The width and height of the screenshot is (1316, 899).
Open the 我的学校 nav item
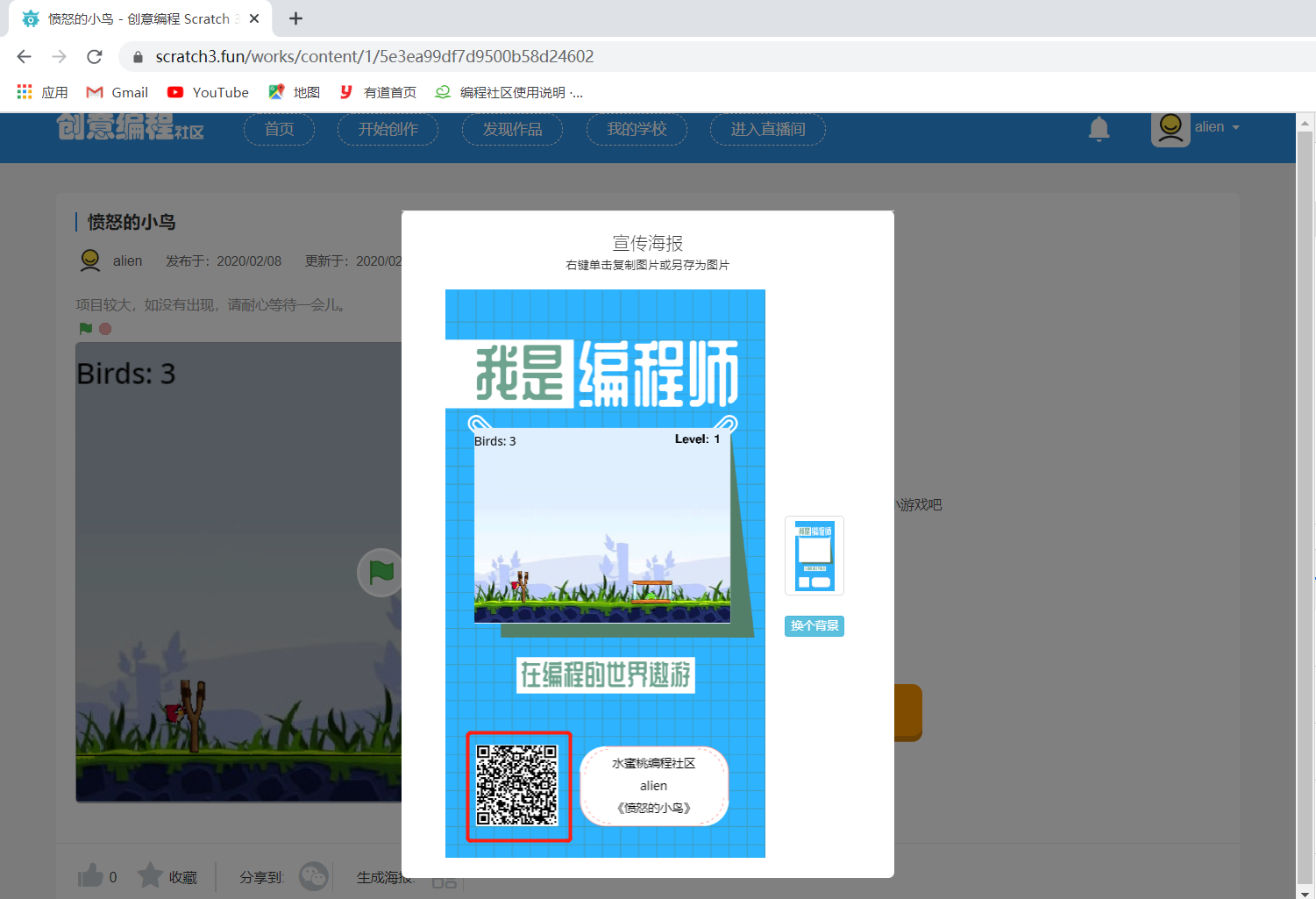coord(637,129)
